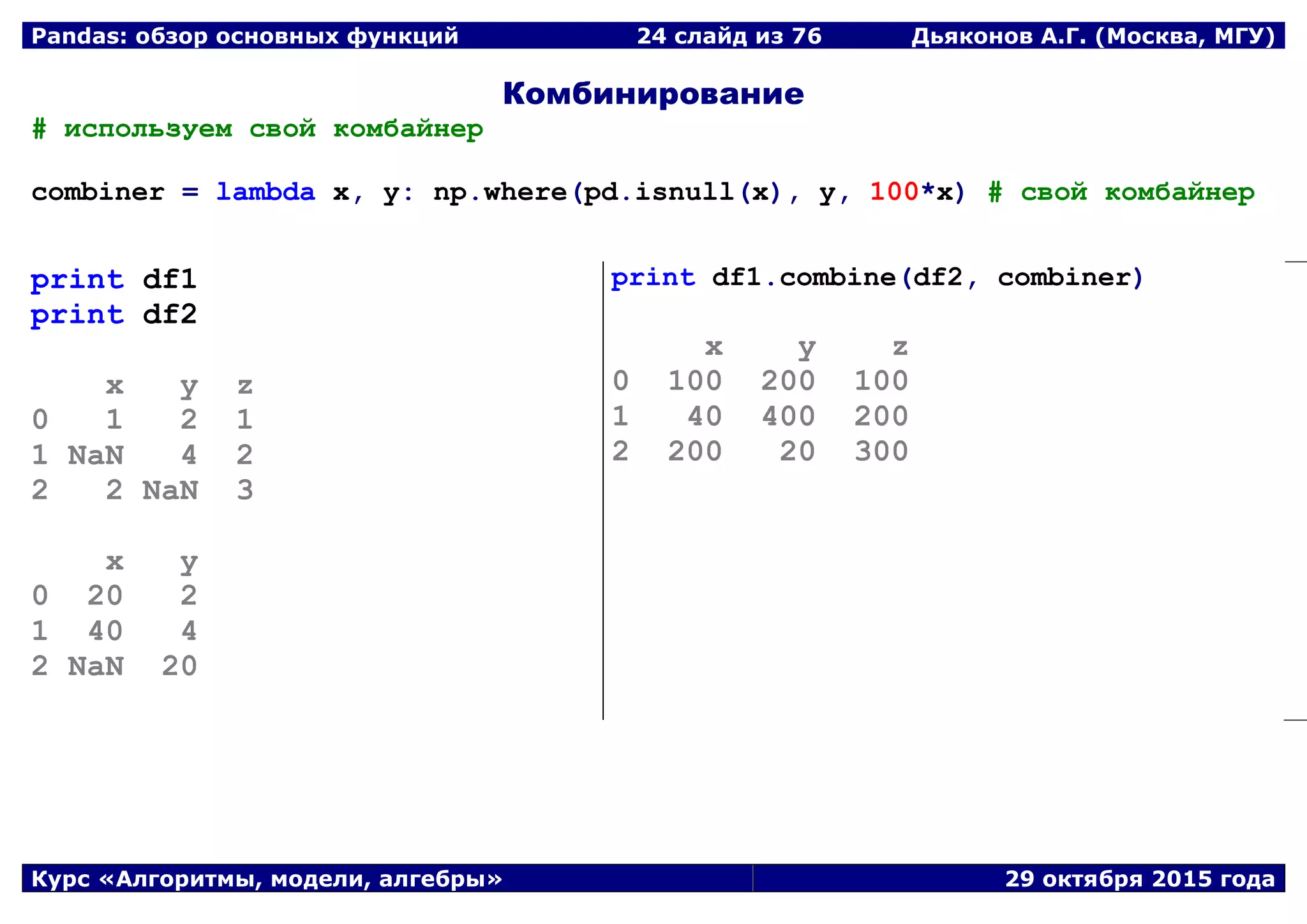
Task: Click the 'z' column header in the result table
Action: (900, 348)
